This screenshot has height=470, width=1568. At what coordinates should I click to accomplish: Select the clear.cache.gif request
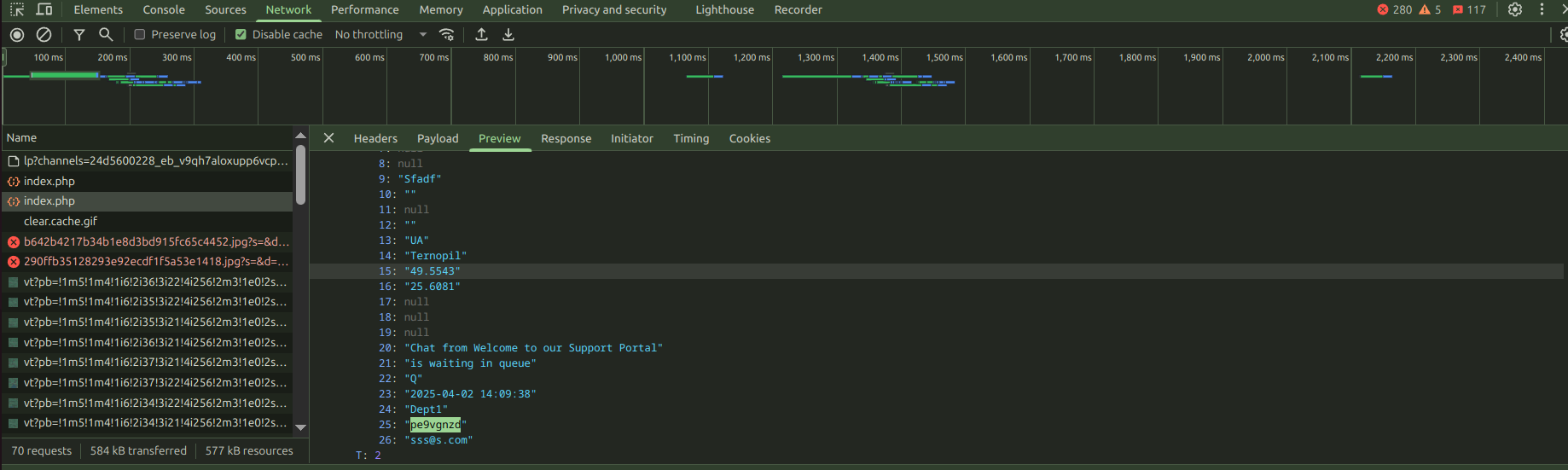[61, 221]
